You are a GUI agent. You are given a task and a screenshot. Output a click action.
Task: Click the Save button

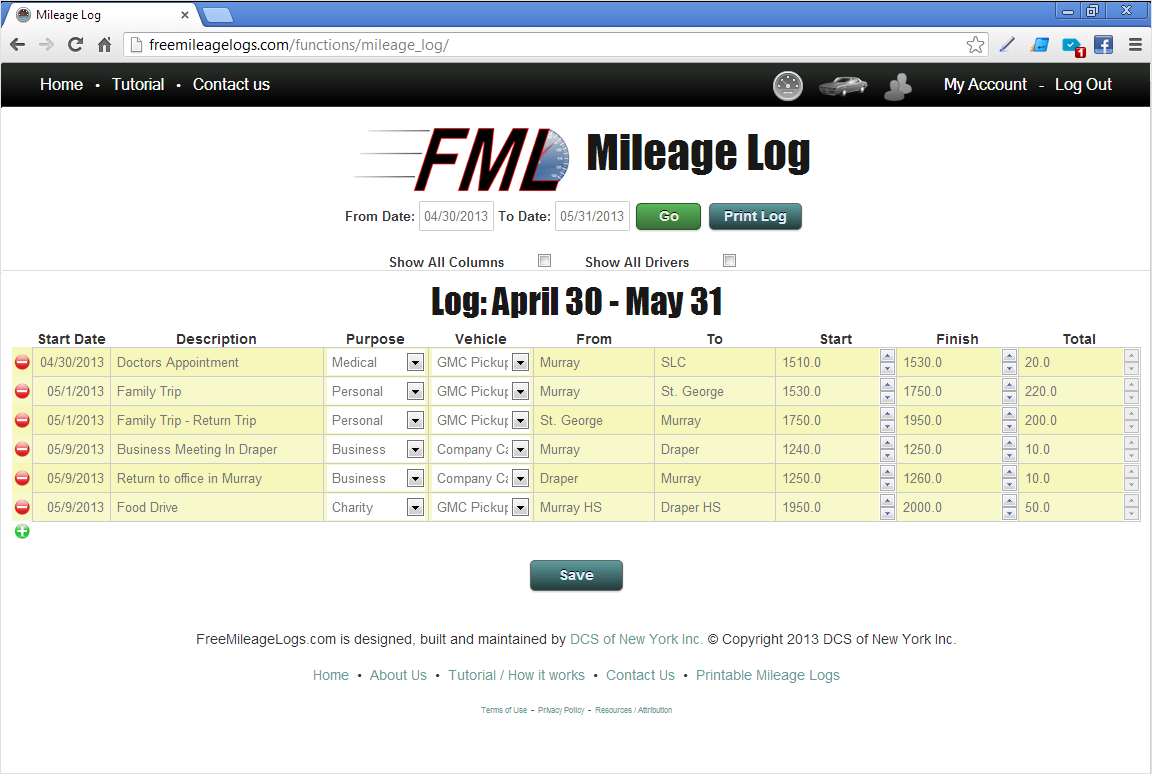point(576,575)
